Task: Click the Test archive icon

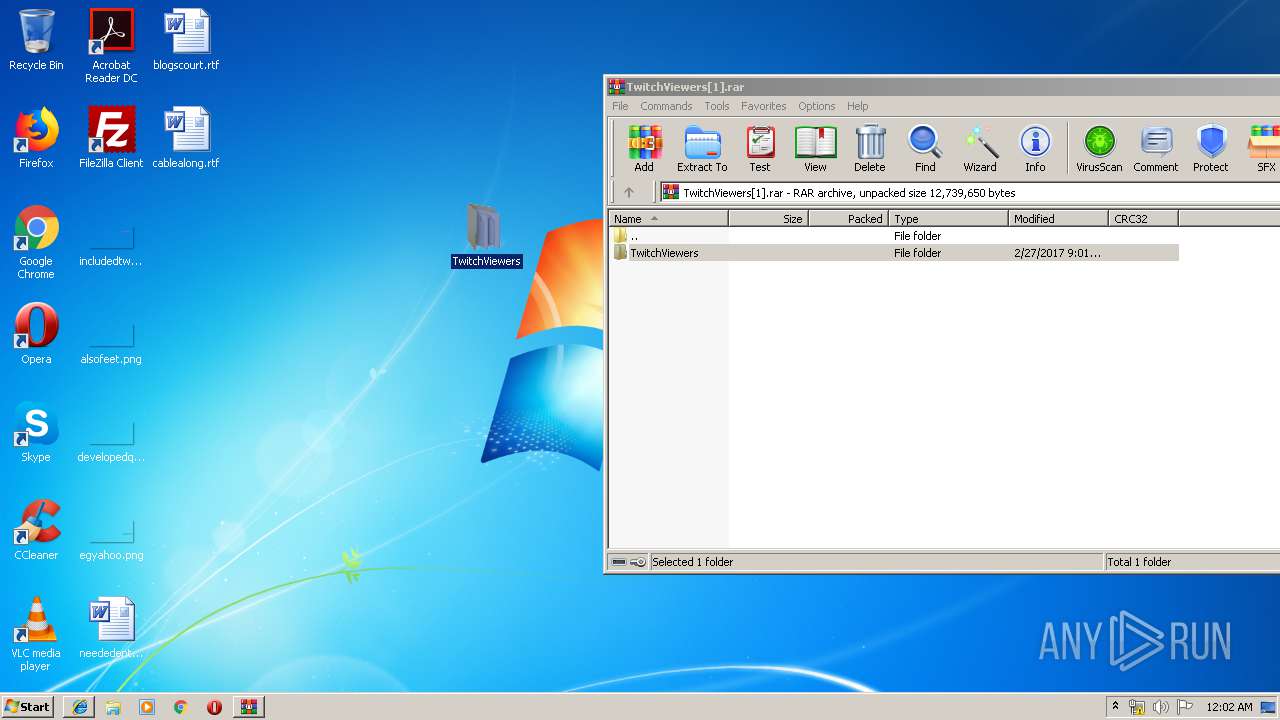Action: pyautogui.click(x=760, y=149)
